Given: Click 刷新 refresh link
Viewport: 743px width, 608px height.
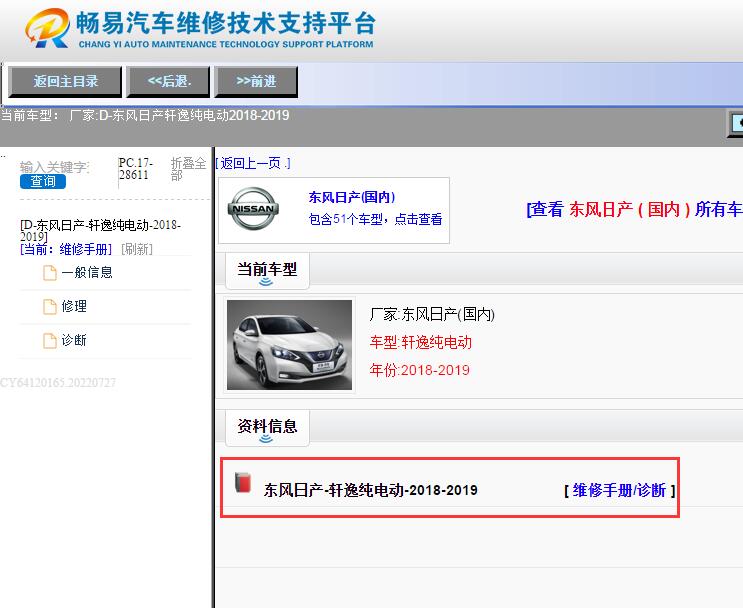Looking at the screenshot, I should [x=137, y=249].
